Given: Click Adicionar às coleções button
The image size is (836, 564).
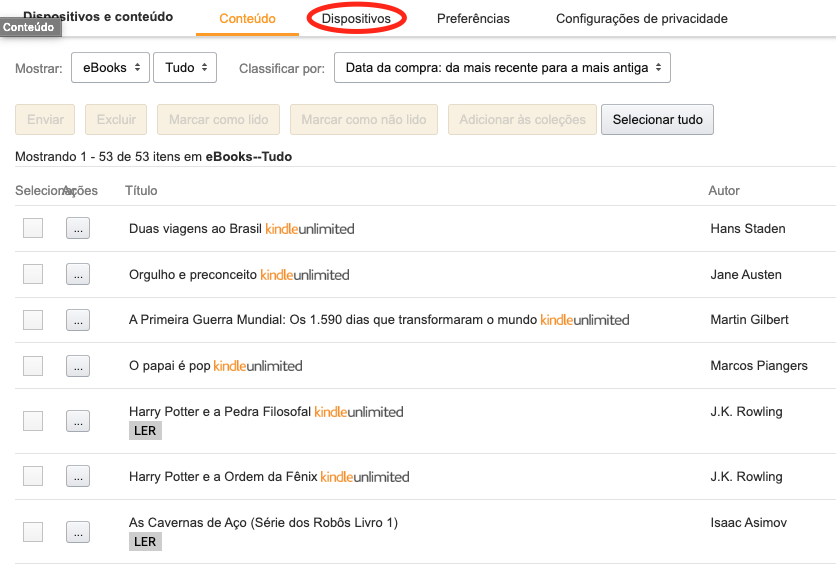Looking at the screenshot, I should pyautogui.click(x=522, y=119).
